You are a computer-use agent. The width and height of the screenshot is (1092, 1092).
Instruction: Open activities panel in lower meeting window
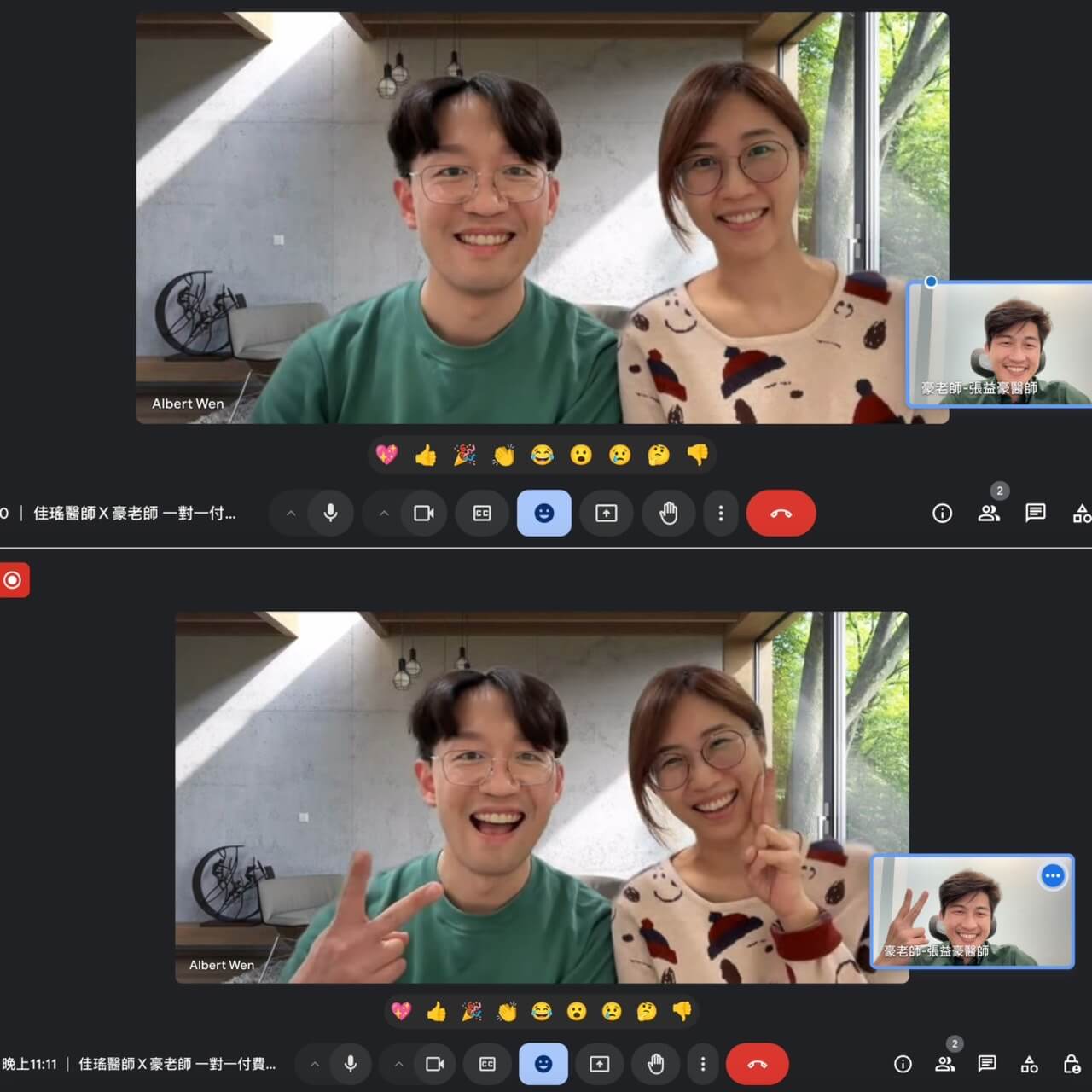(1030, 1064)
